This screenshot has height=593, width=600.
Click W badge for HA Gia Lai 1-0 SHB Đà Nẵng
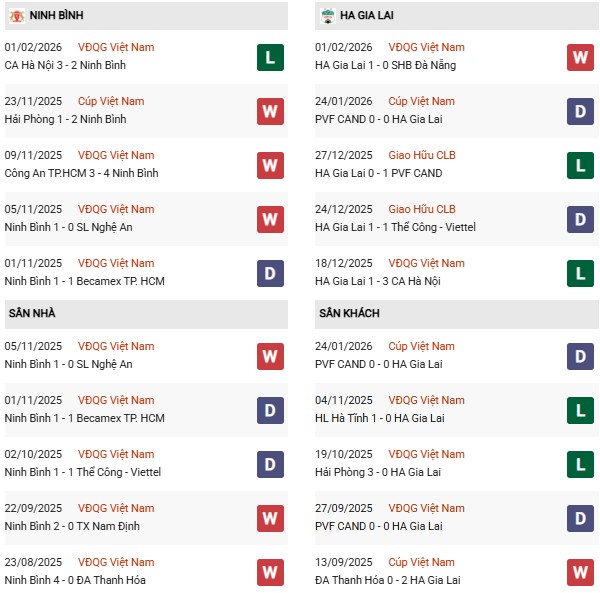pyautogui.click(x=581, y=57)
